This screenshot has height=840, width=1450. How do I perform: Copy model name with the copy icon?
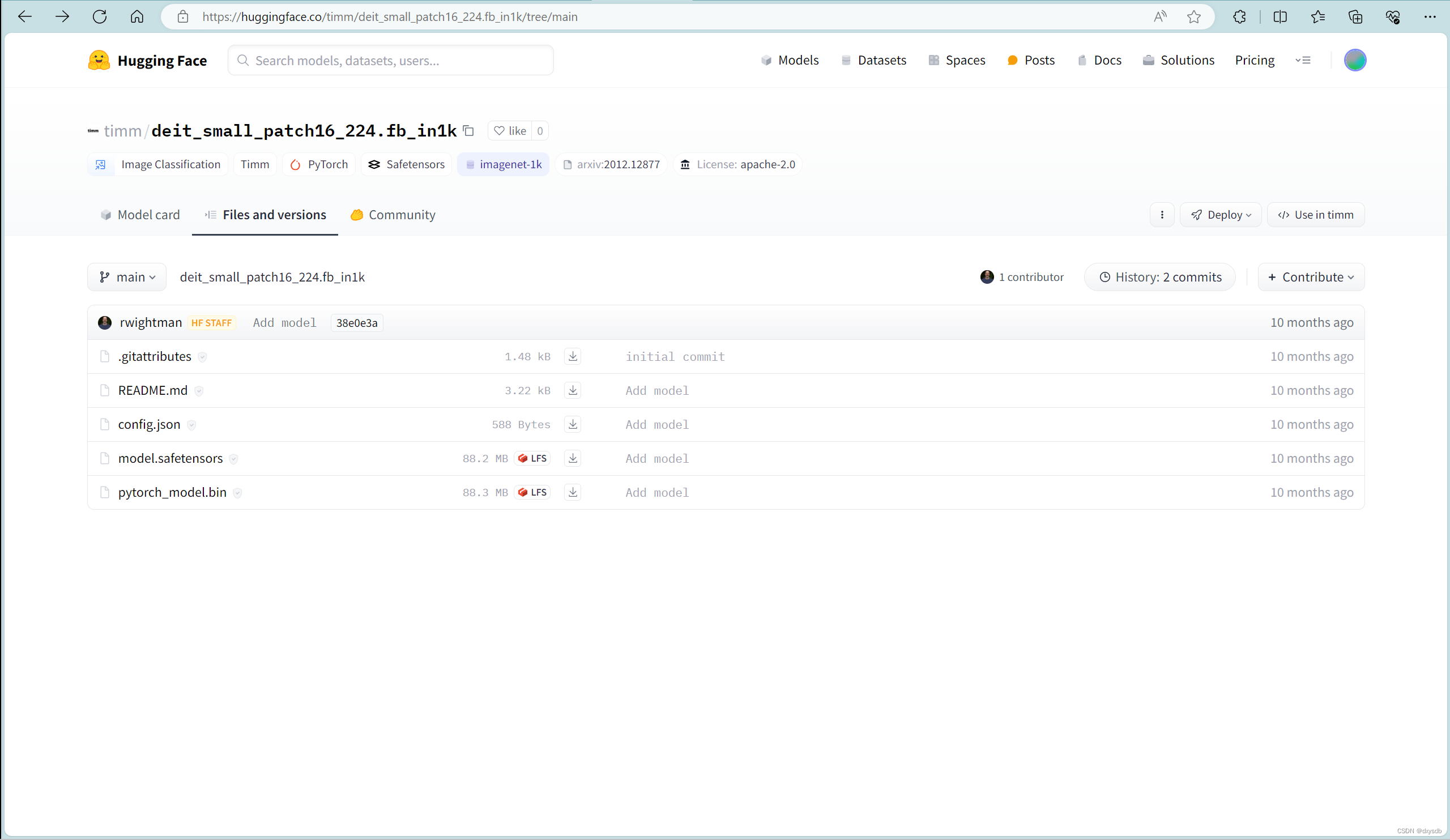[x=468, y=131]
